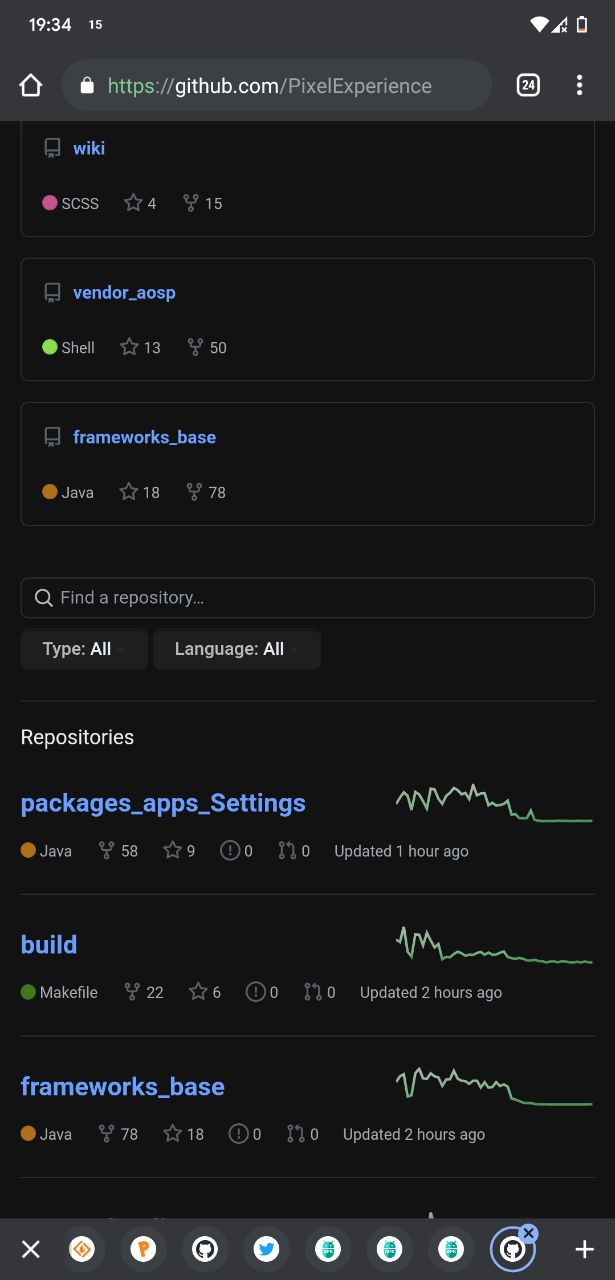This screenshot has width=615, height=1280.
Task: Close the active GitHub tab via the blue X badge
Action: point(529,1233)
